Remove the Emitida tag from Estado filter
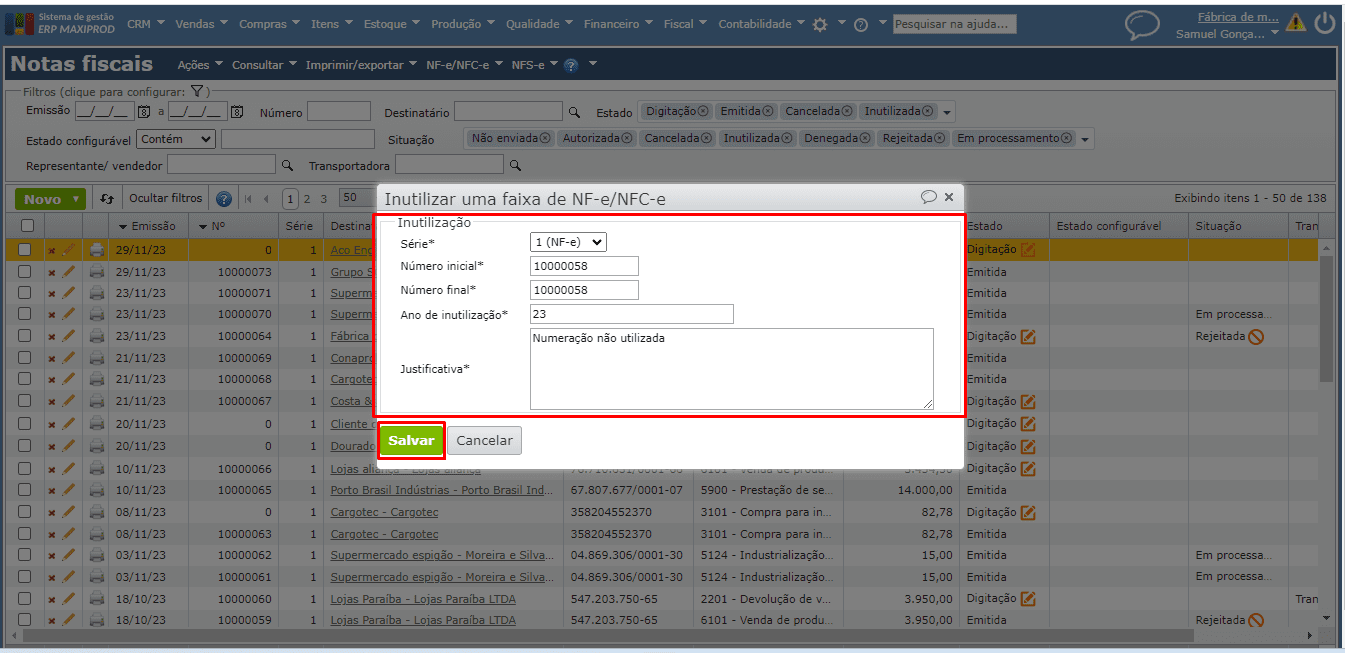1345x653 pixels. [768, 111]
